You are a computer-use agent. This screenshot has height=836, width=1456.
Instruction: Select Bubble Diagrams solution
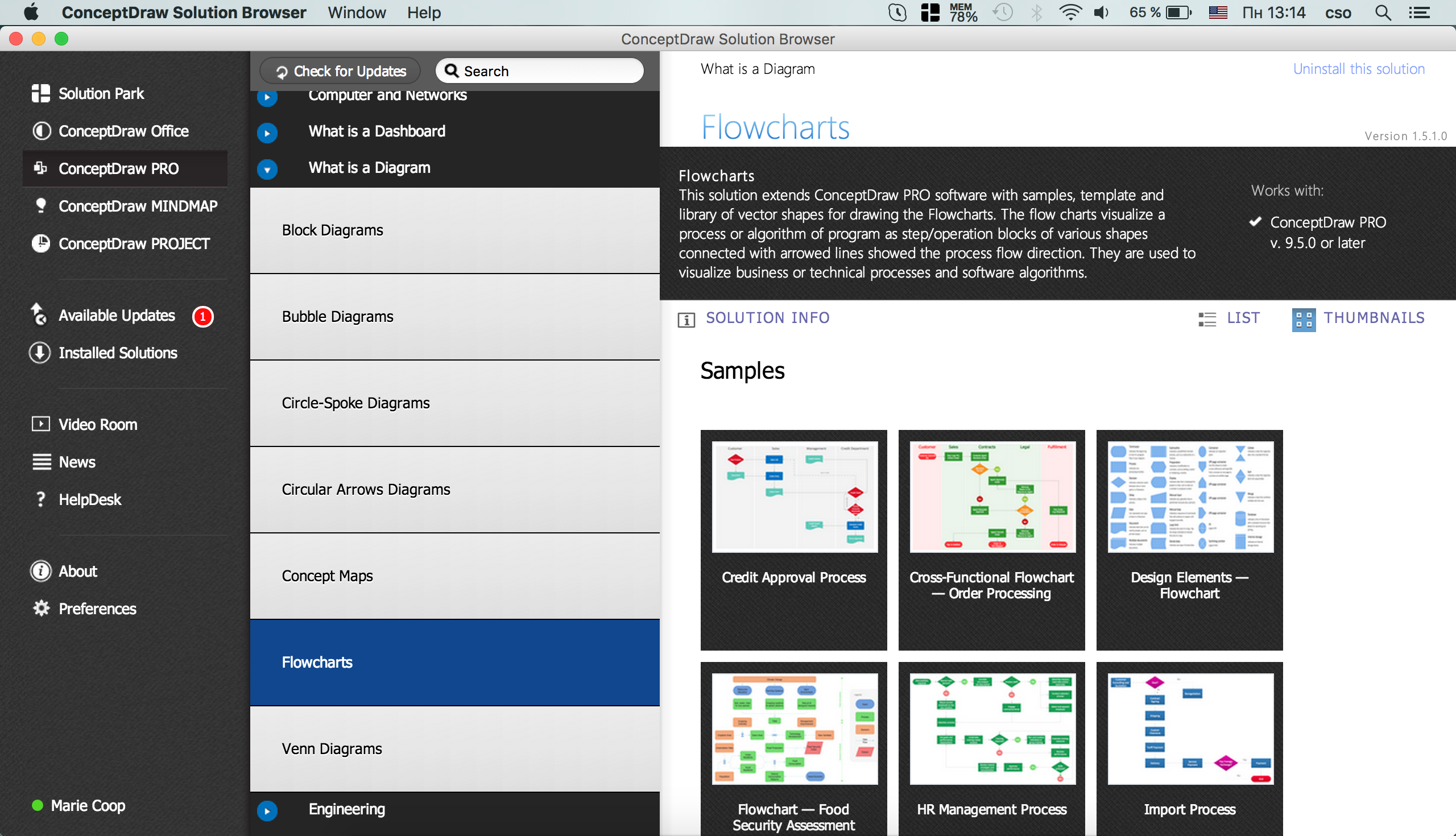coord(454,317)
